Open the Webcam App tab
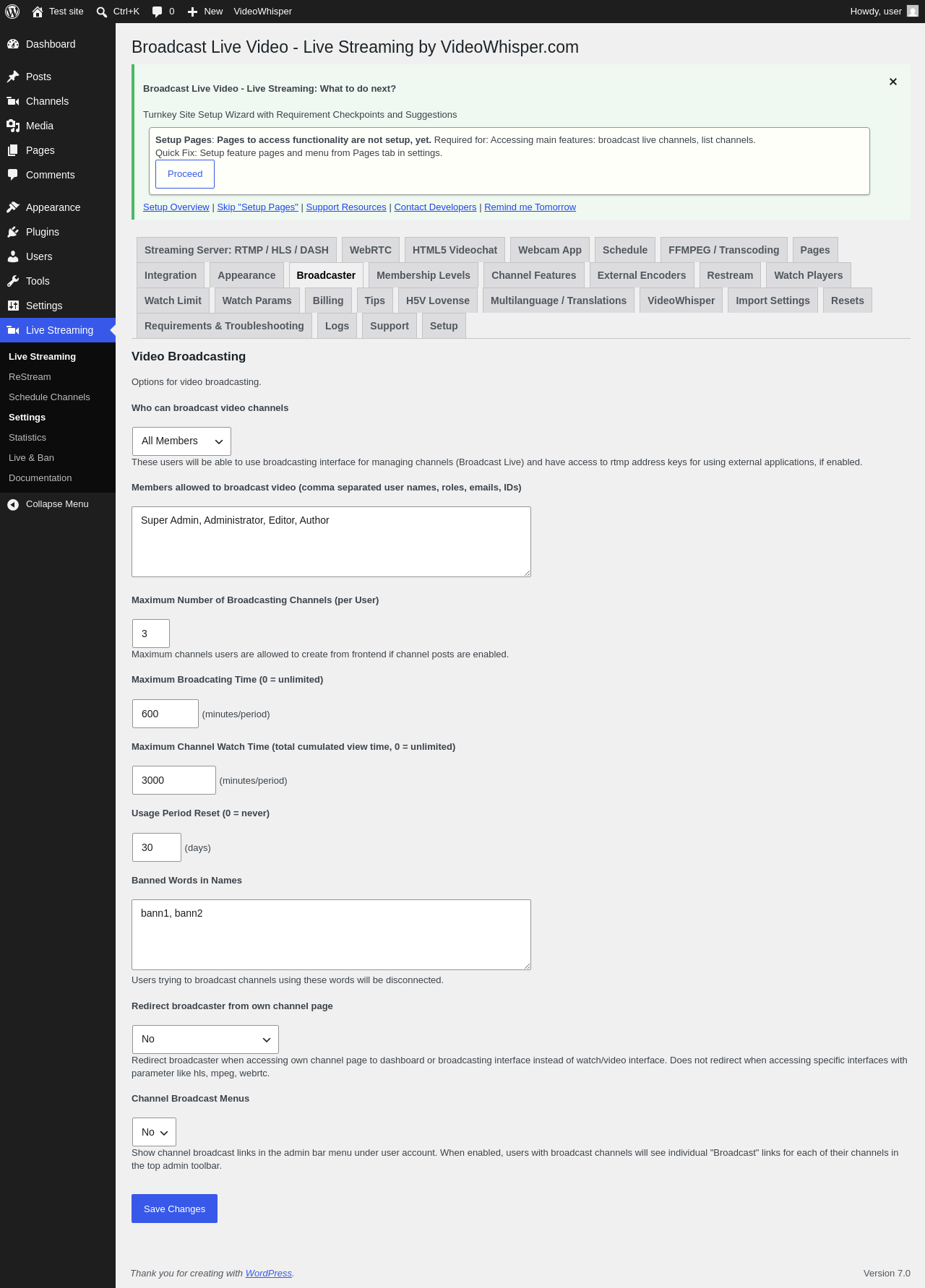 pyautogui.click(x=550, y=250)
